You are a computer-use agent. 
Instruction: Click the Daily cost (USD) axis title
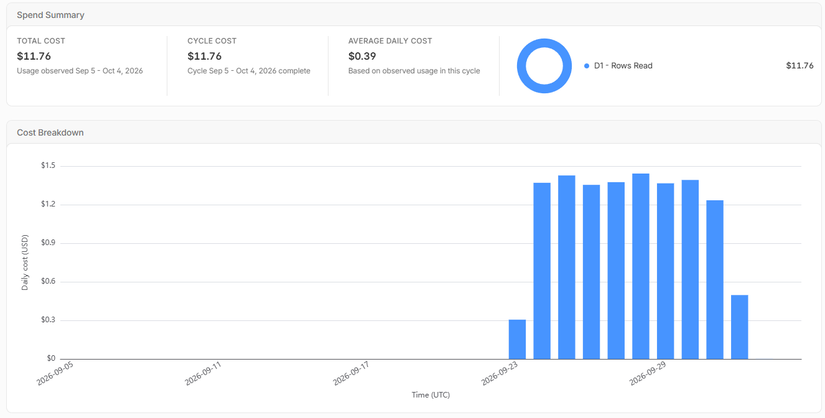25,262
